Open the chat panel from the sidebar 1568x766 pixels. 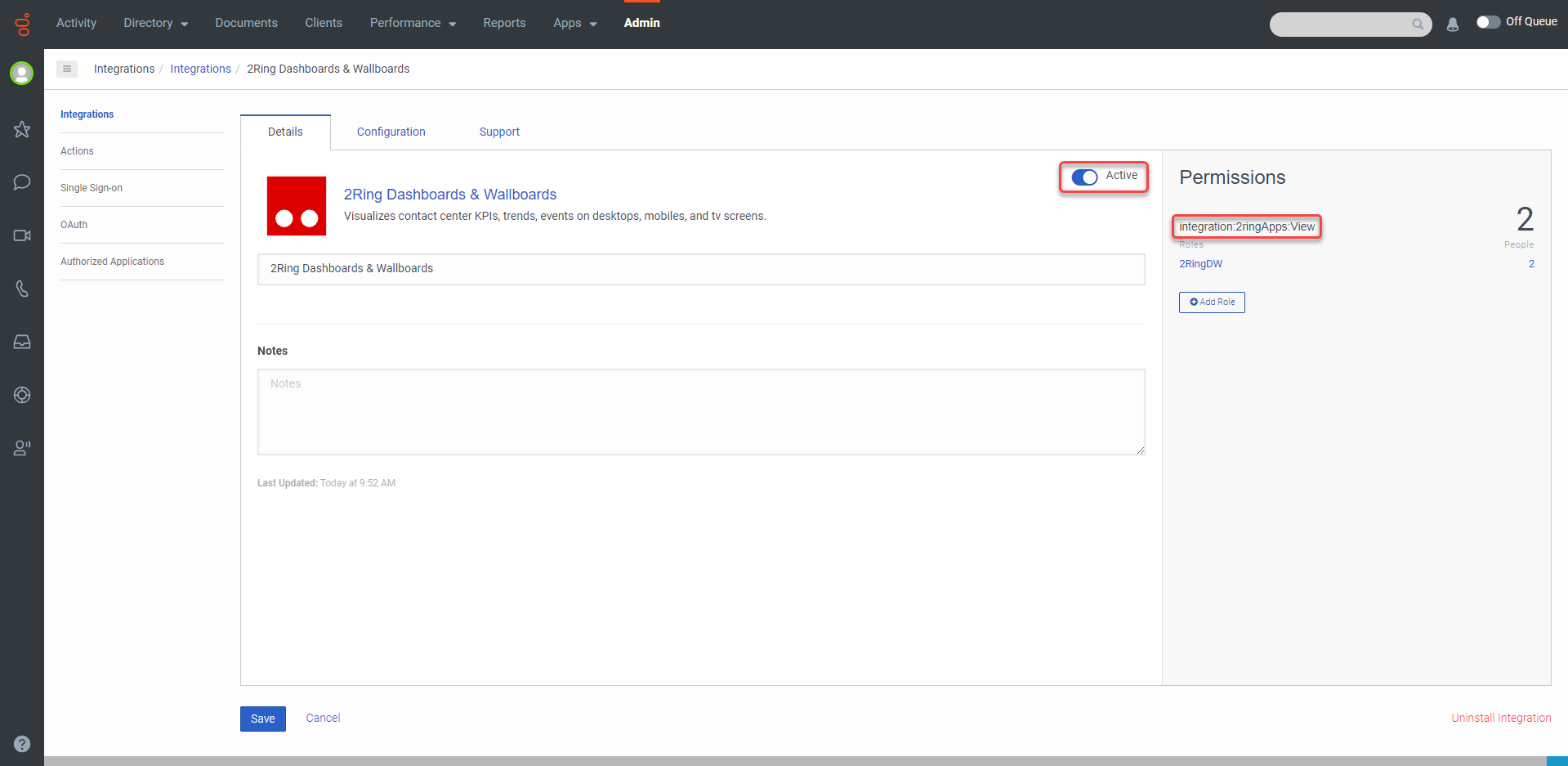click(x=21, y=182)
